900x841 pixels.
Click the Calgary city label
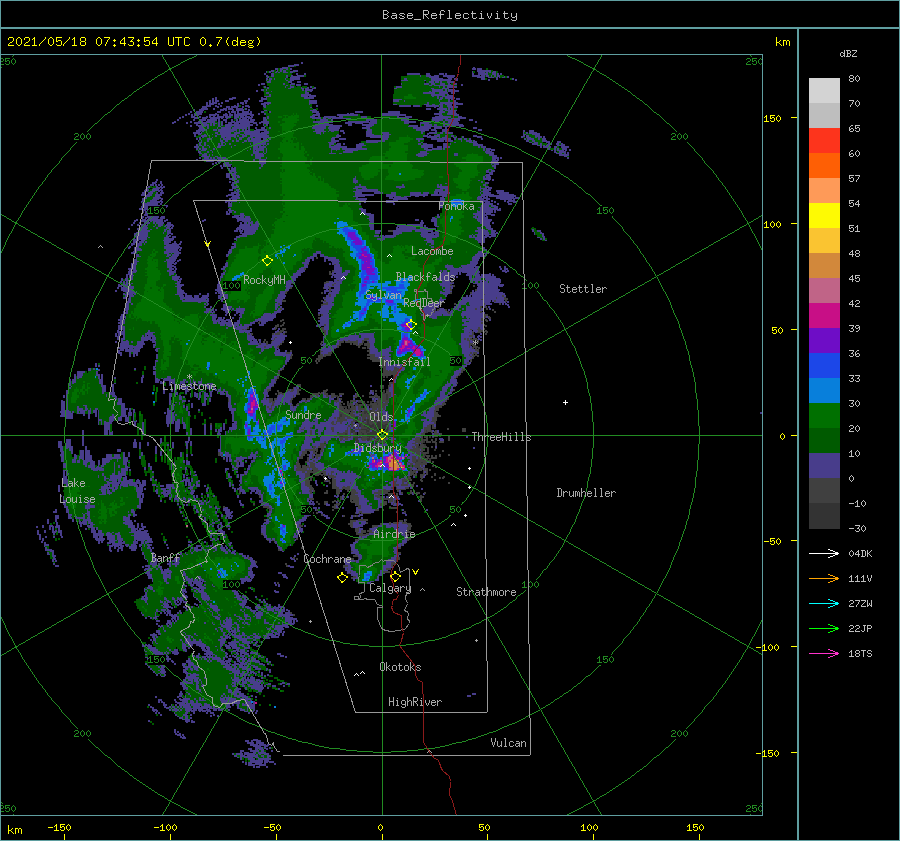point(390,588)
